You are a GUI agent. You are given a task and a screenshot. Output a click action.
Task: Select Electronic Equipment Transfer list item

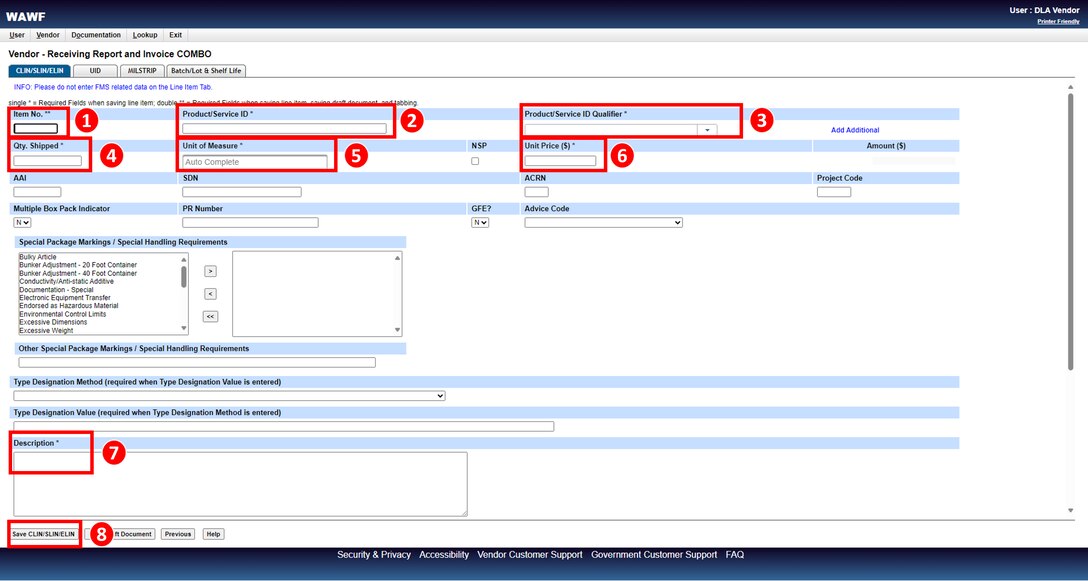pyautogui.click(x=65, y=298)
